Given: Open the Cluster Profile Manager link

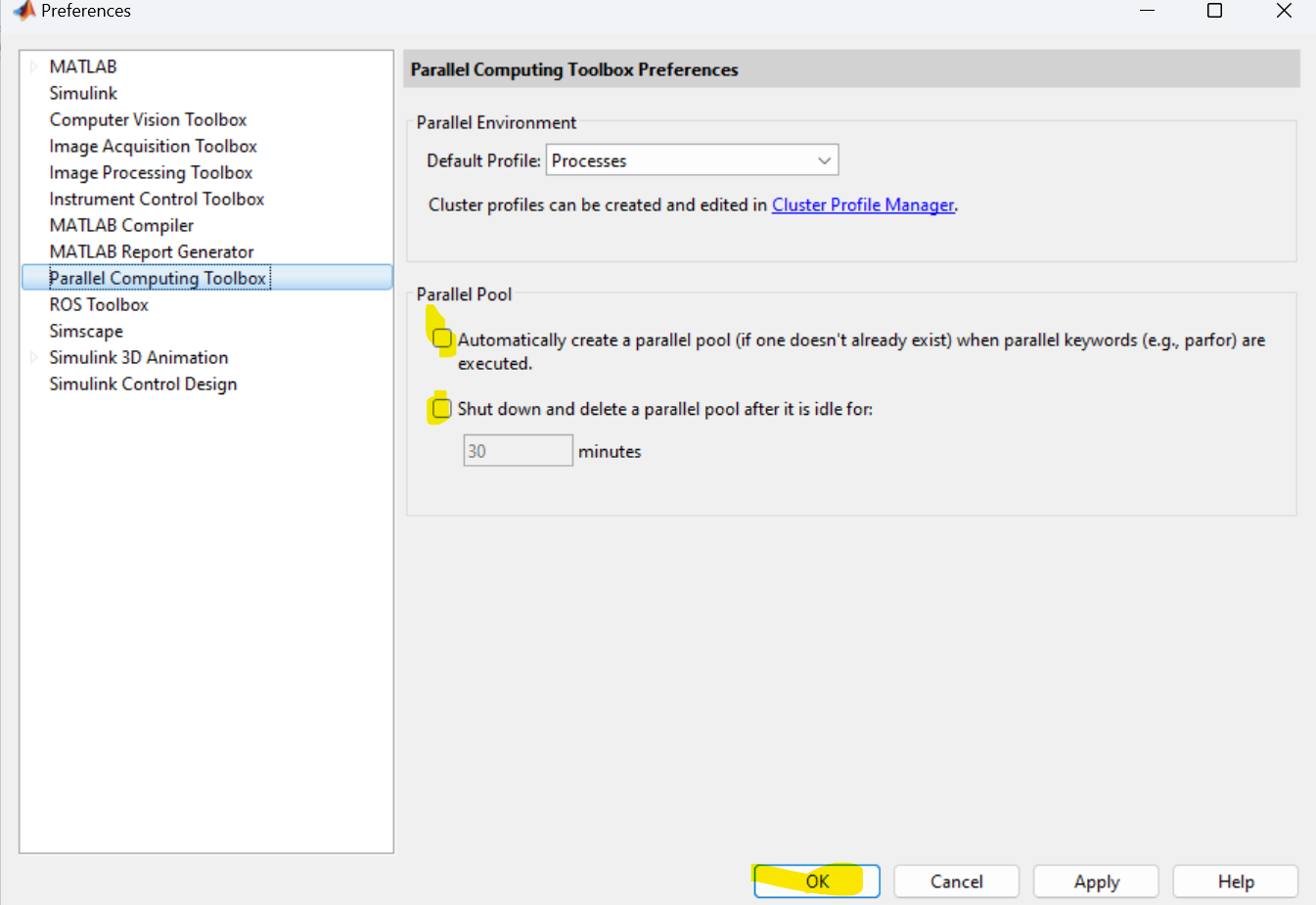Looking at the screenshot, I should (x=862, y=204).
